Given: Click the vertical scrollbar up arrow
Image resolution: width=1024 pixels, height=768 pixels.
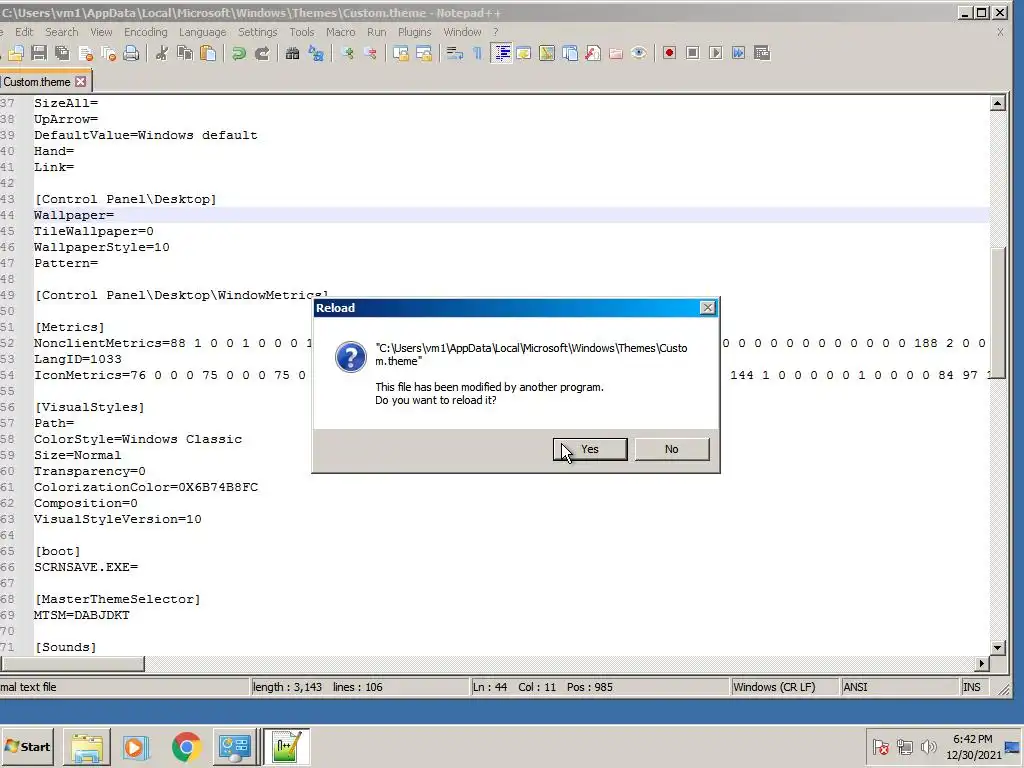Looking at the screenshot, I should tap(997, 103).
